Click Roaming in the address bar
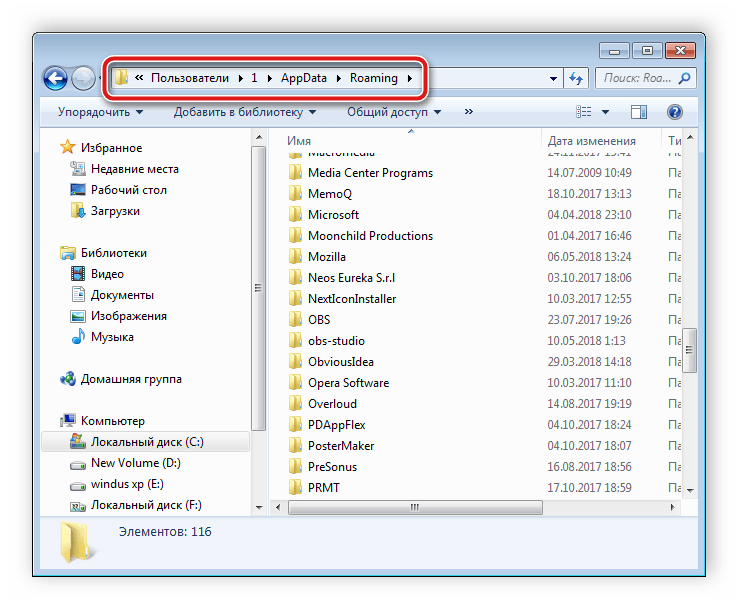738x609 pixels. (374, 78)
